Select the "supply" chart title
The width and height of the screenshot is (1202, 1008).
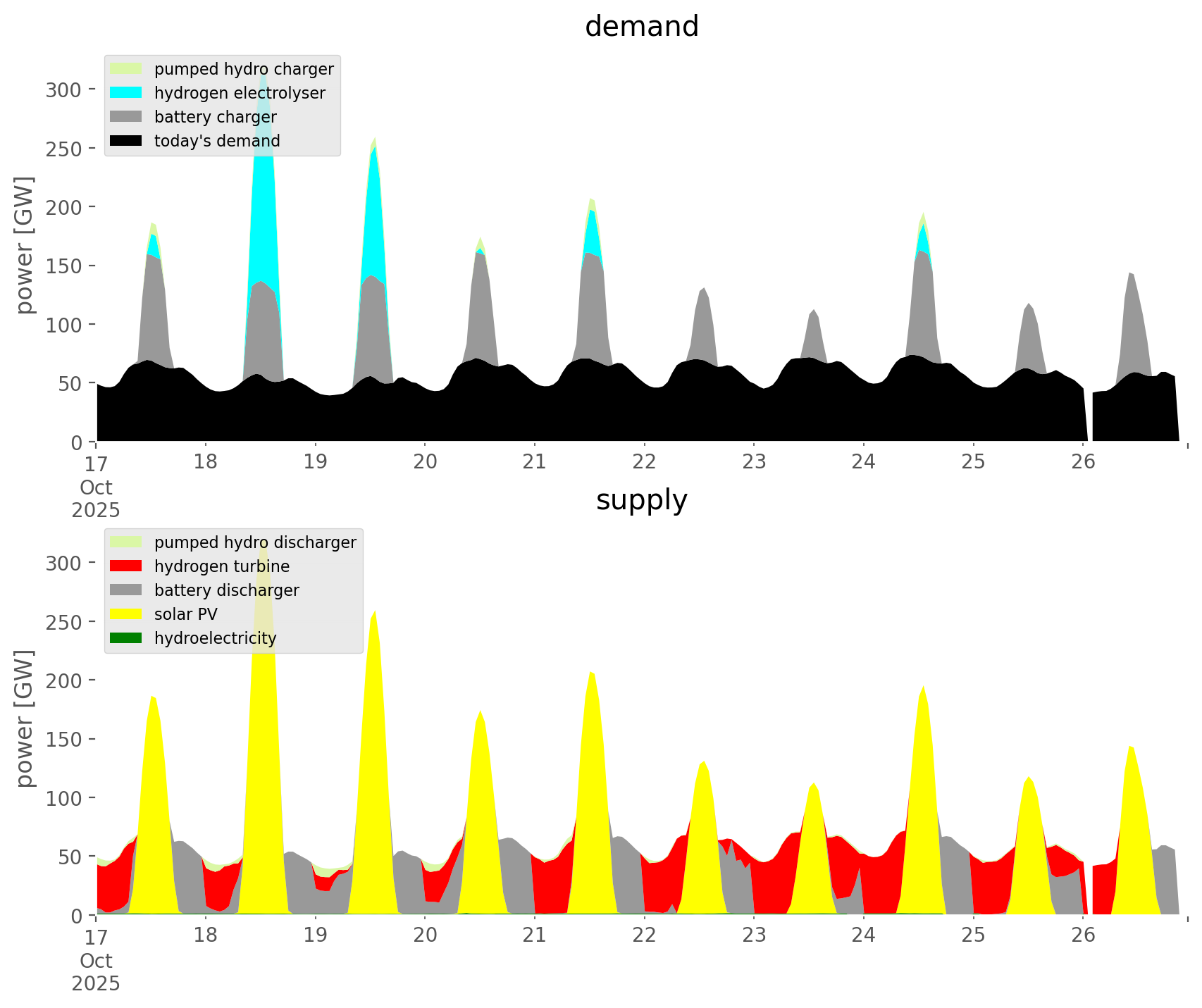pos(641,500)
